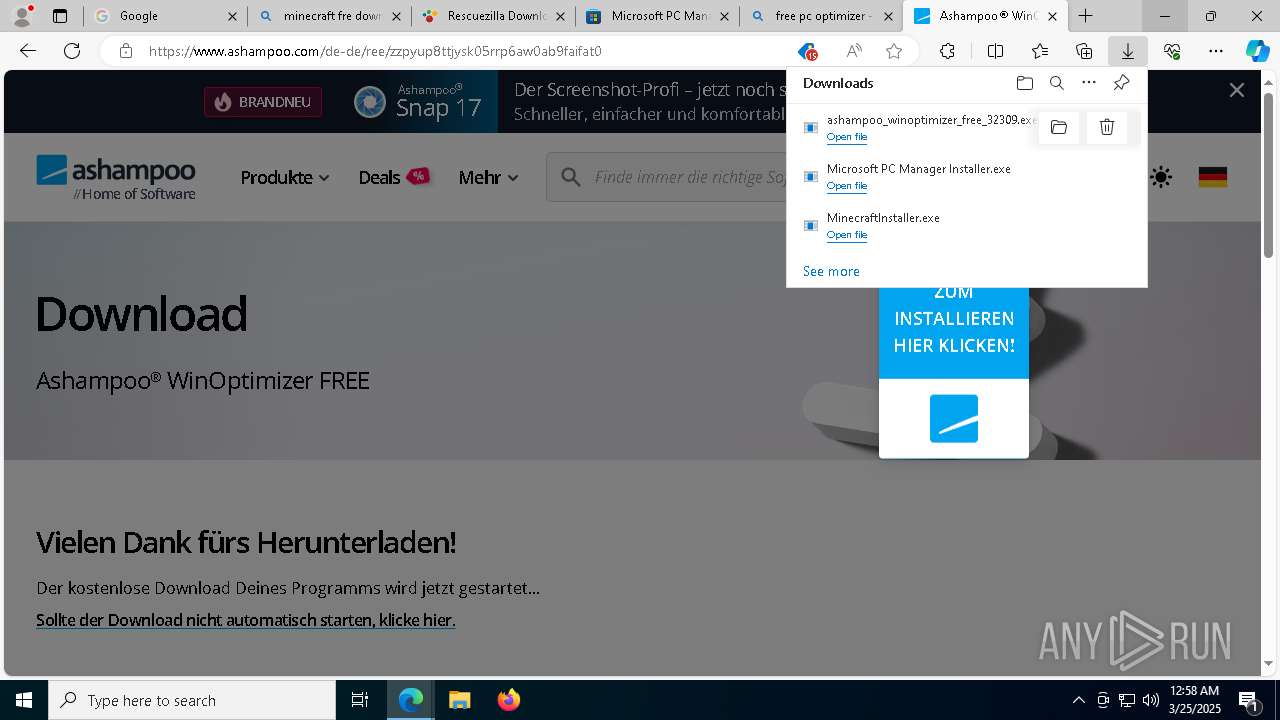Viewport: 1280px width, 720px height.
Task: Open Edge Settings and more menu
Action: click(1216, 51)
